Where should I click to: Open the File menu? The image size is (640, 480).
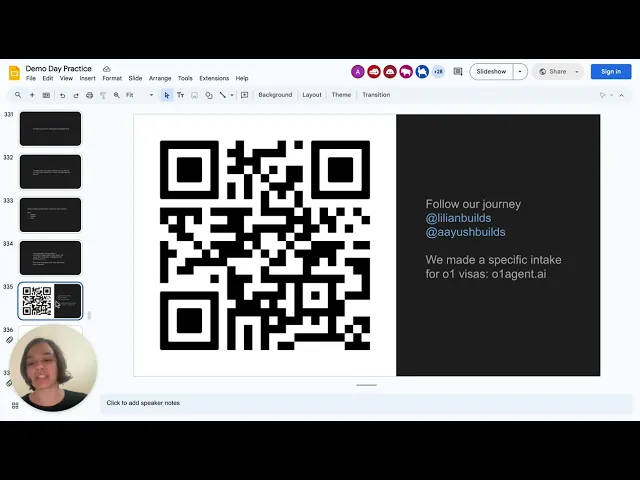point(31,78)
